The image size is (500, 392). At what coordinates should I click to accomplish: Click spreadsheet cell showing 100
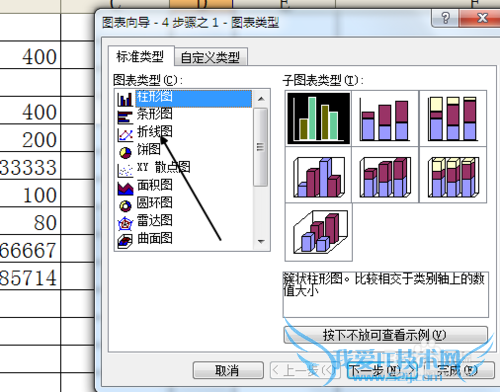[x=30, y=194]
